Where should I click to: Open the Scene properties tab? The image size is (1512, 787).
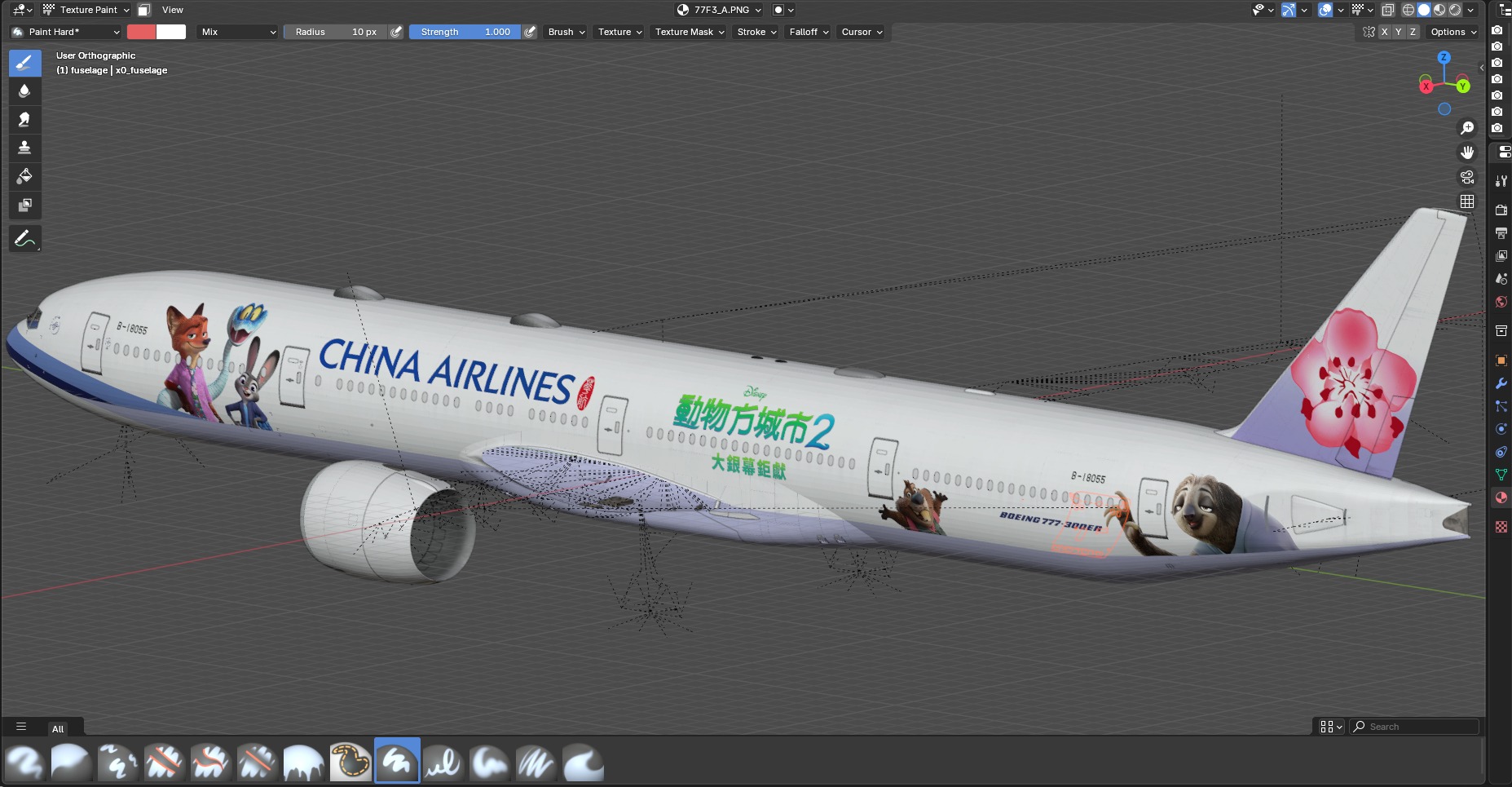(x=1501, y=278)
